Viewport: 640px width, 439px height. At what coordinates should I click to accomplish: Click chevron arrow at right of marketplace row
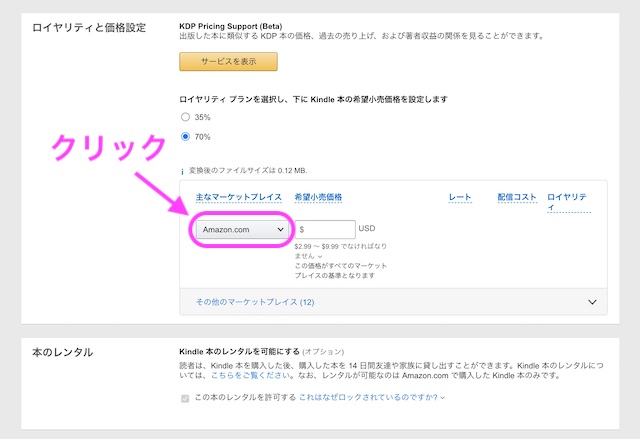point(593,302)
